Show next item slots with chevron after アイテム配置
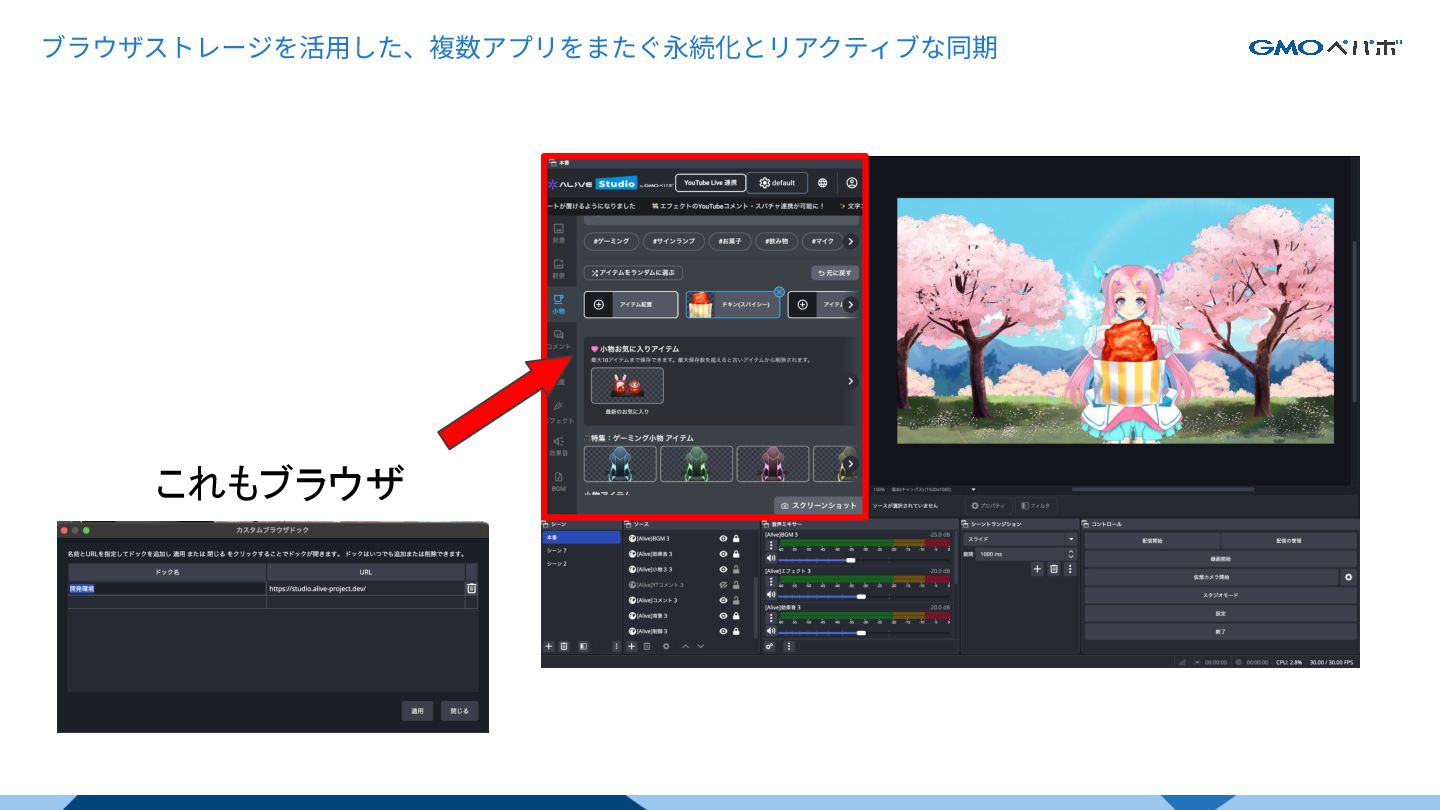Image resolution: width=1440 pixels, height=810 pixels. click(x=850, y=304)
